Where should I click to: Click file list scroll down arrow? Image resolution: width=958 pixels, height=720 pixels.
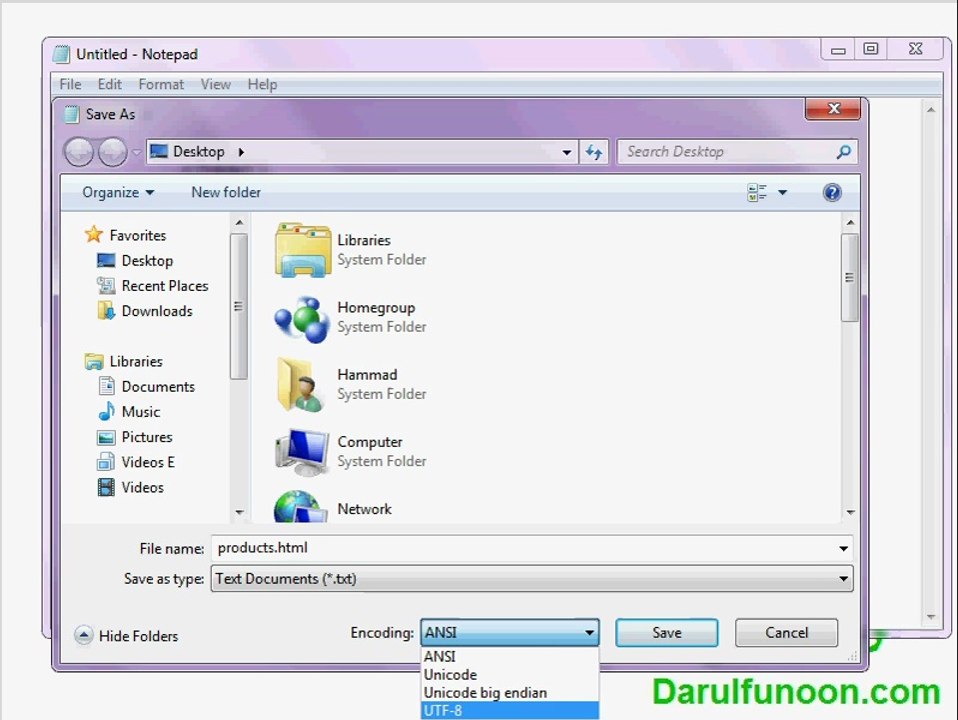coord(850,512)
